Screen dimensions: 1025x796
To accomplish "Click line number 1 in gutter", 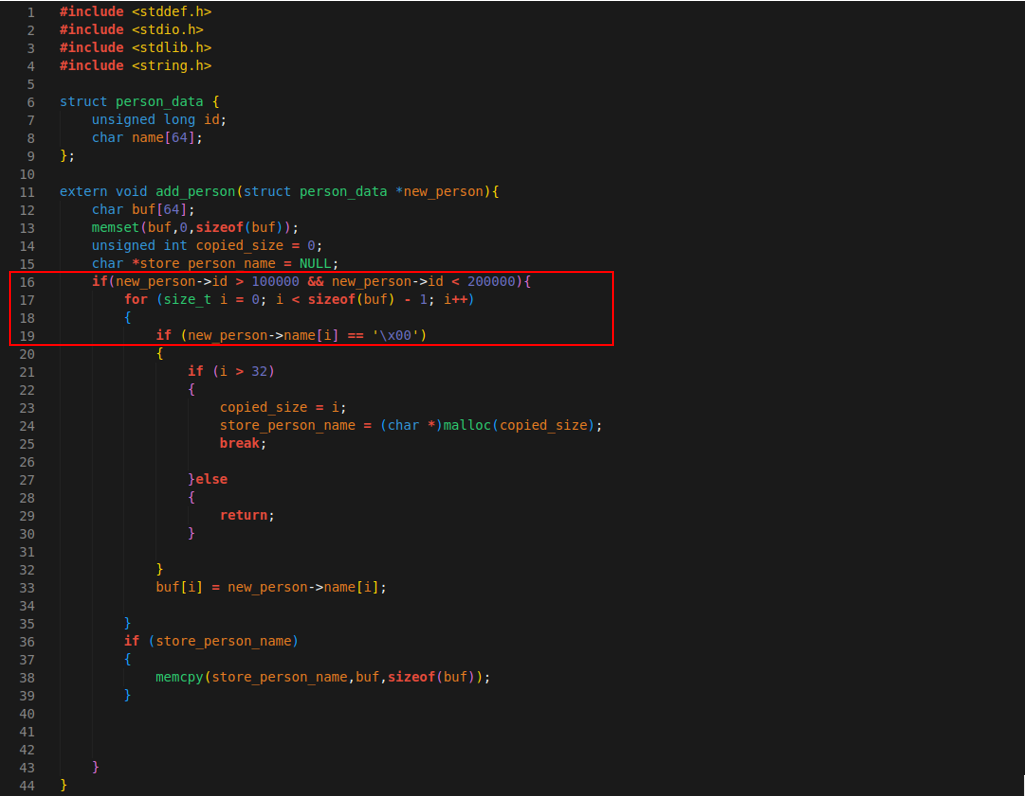I will [x=31, y=12].
